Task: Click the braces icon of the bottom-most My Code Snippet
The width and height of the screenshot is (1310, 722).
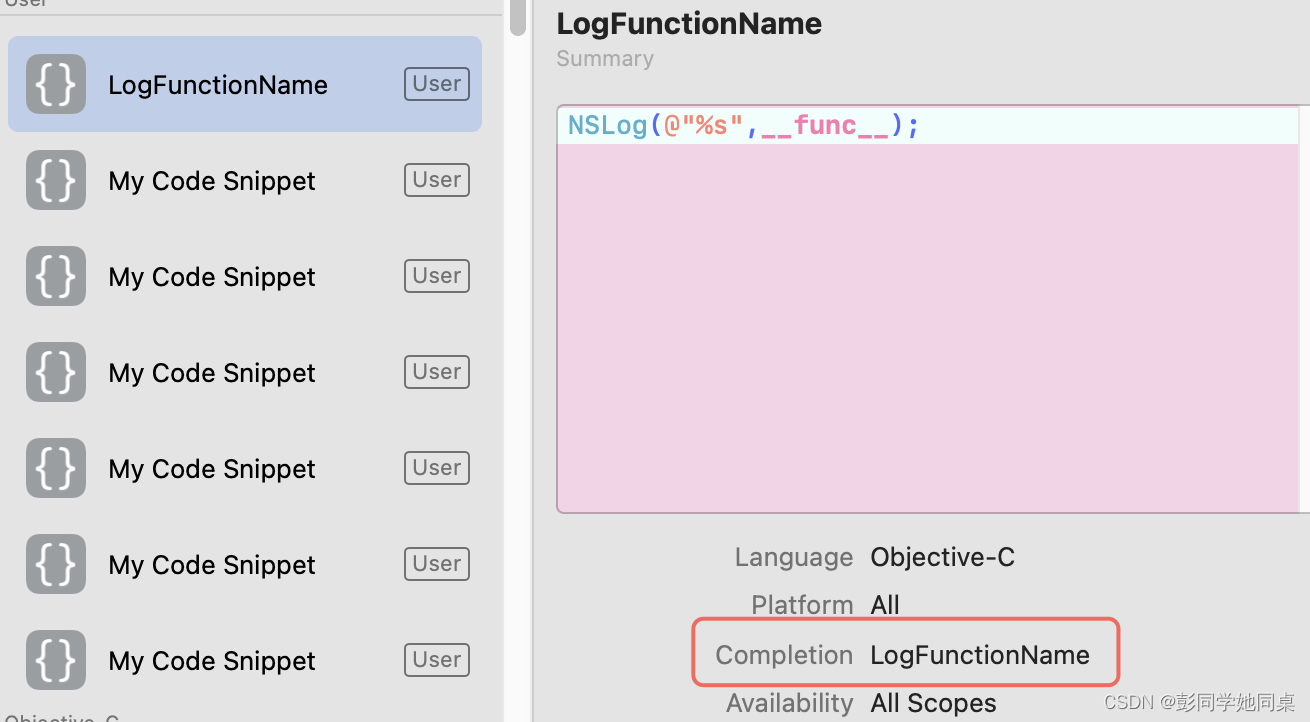Action: tap(56, 660)
